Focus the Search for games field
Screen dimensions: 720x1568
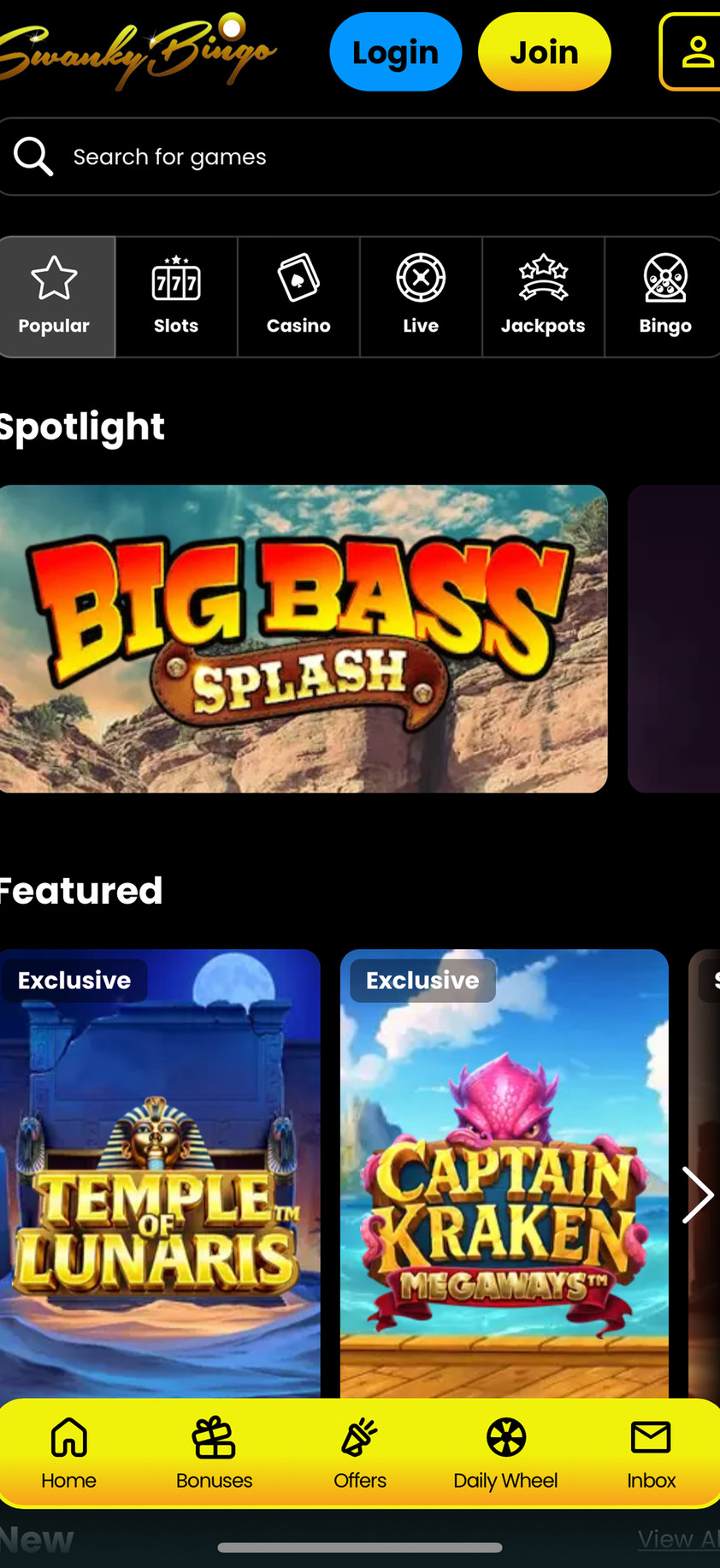(360, 156)
